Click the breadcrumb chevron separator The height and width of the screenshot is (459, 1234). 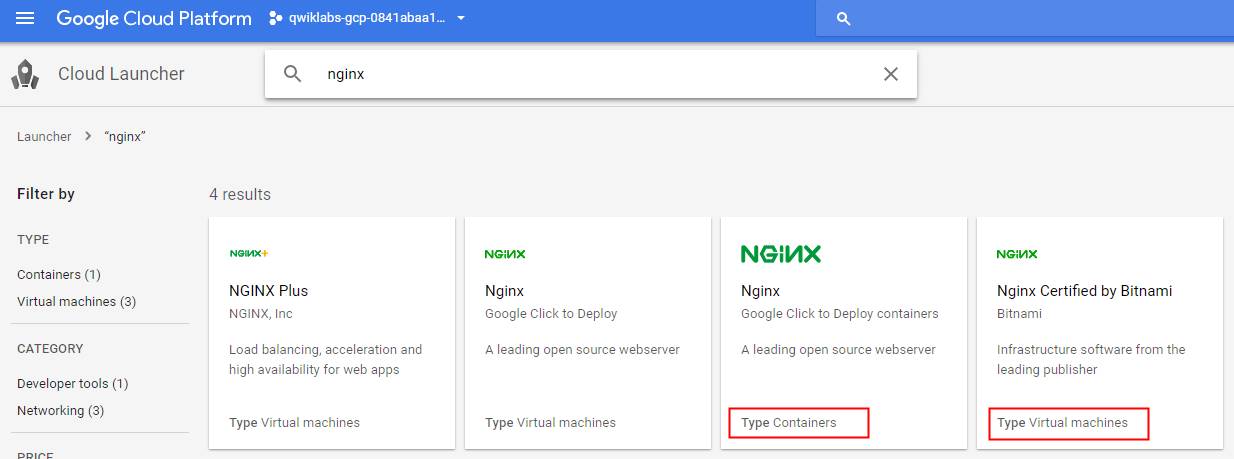coord(88,136)
